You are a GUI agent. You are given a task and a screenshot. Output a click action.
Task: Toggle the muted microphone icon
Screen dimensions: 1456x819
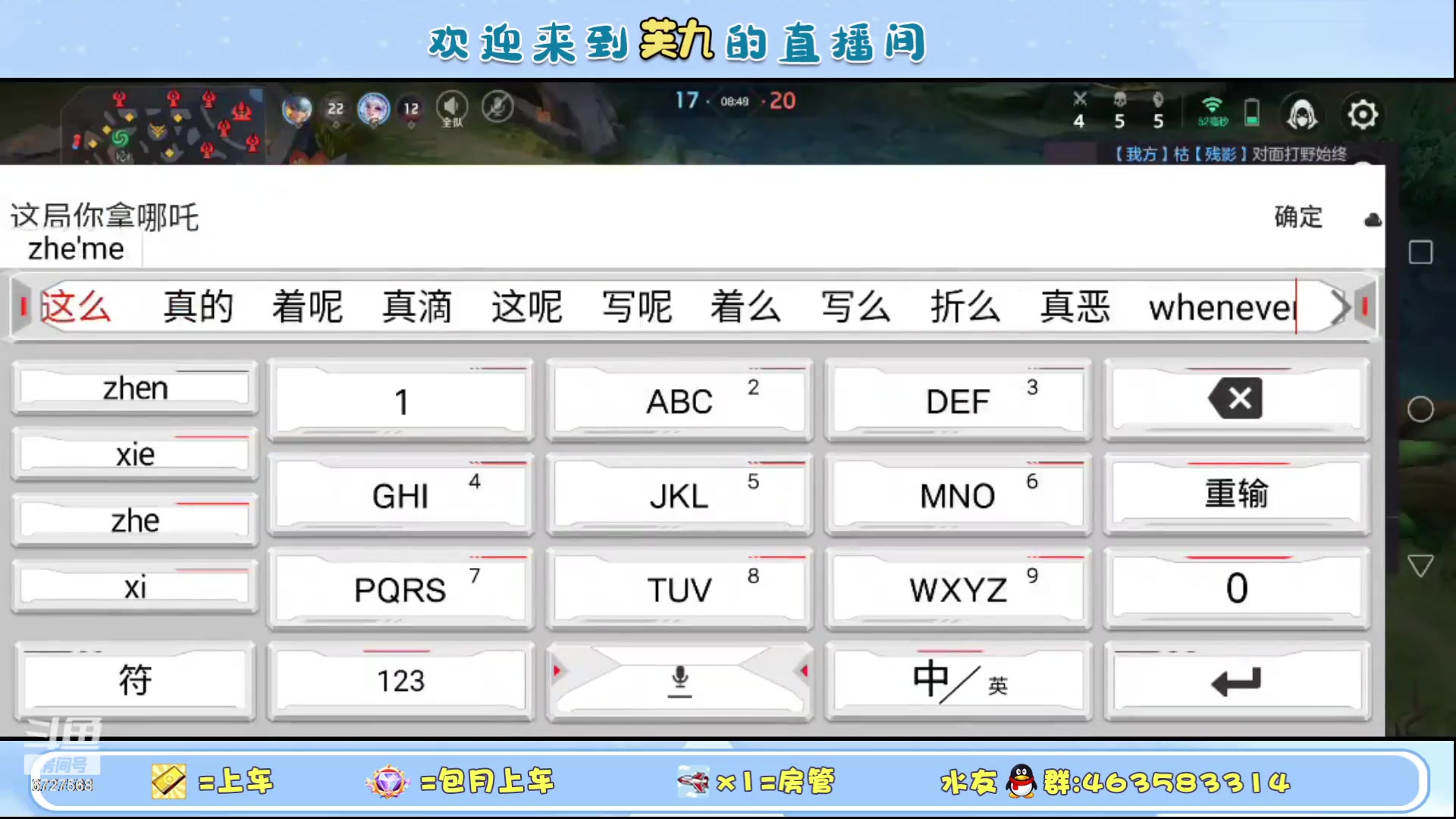coord(497,108)
